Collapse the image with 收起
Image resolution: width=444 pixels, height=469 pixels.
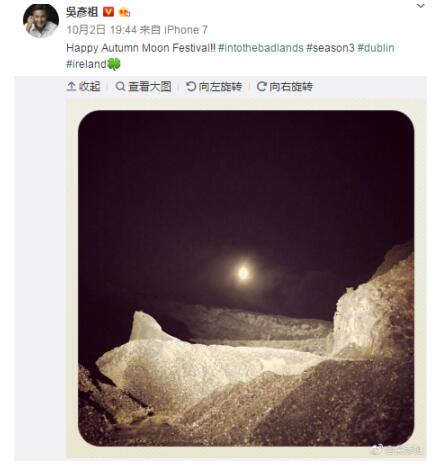click(x=84, y=87)
